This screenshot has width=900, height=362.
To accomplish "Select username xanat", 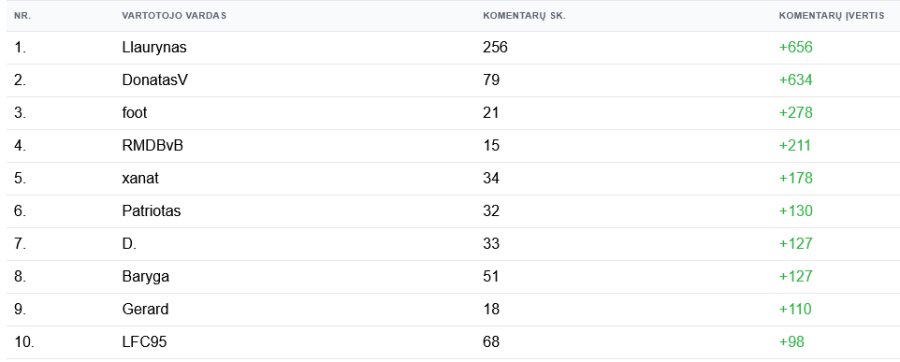I will (140, 178).
